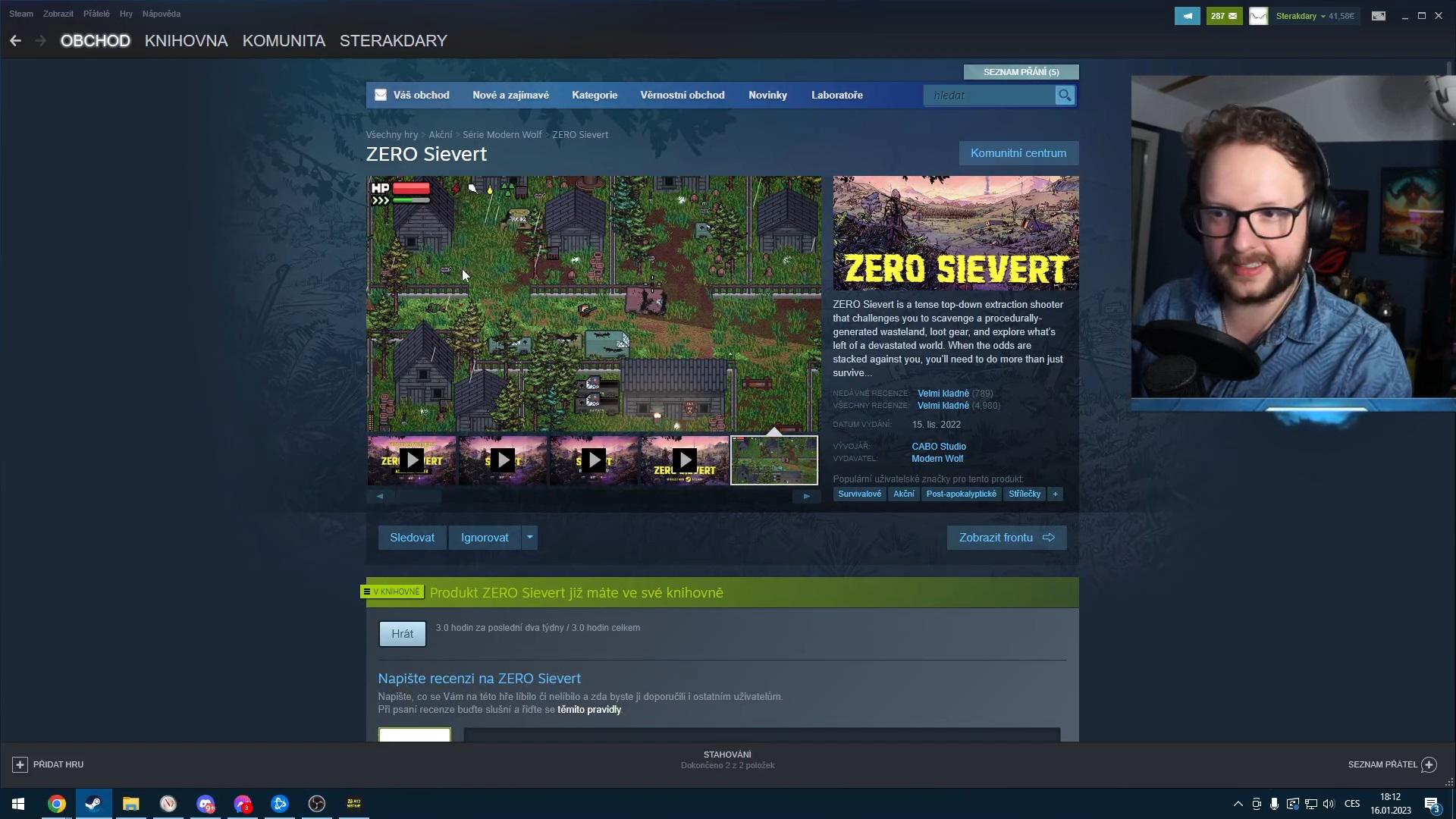
Task: Click the Ignorovat button
Action: point(485,538)
